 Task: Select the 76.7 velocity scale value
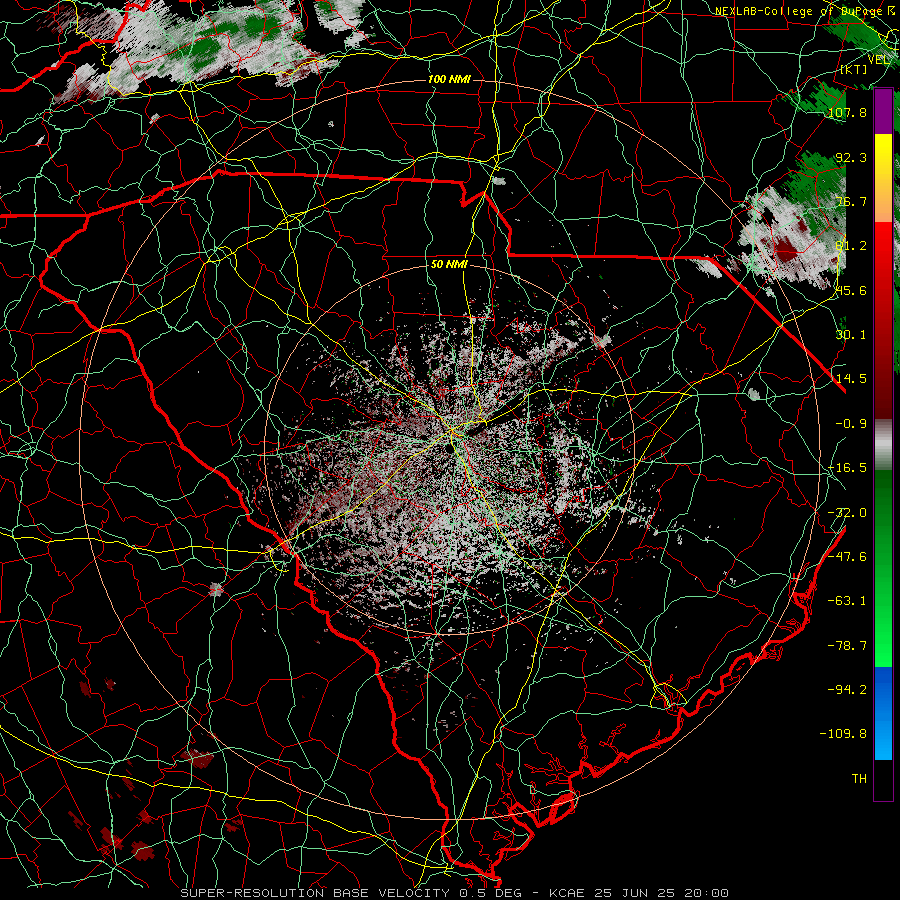[851, 201]
